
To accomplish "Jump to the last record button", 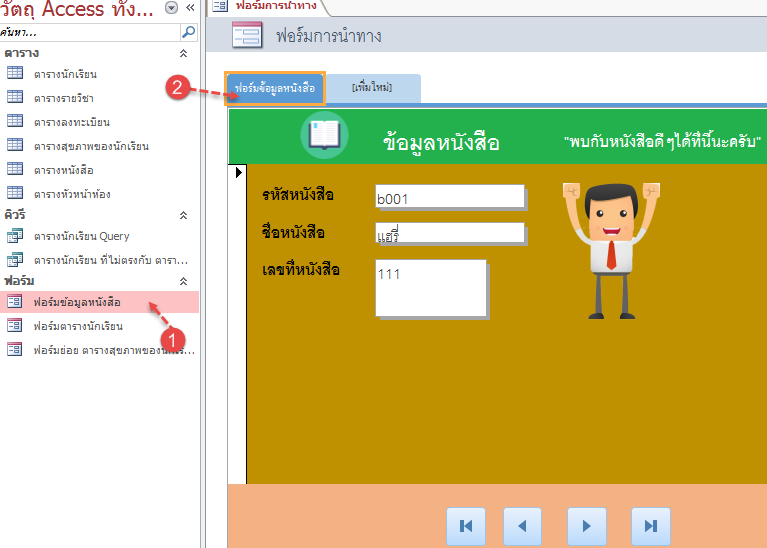I will pyautogui.click(x=651, y=525).
